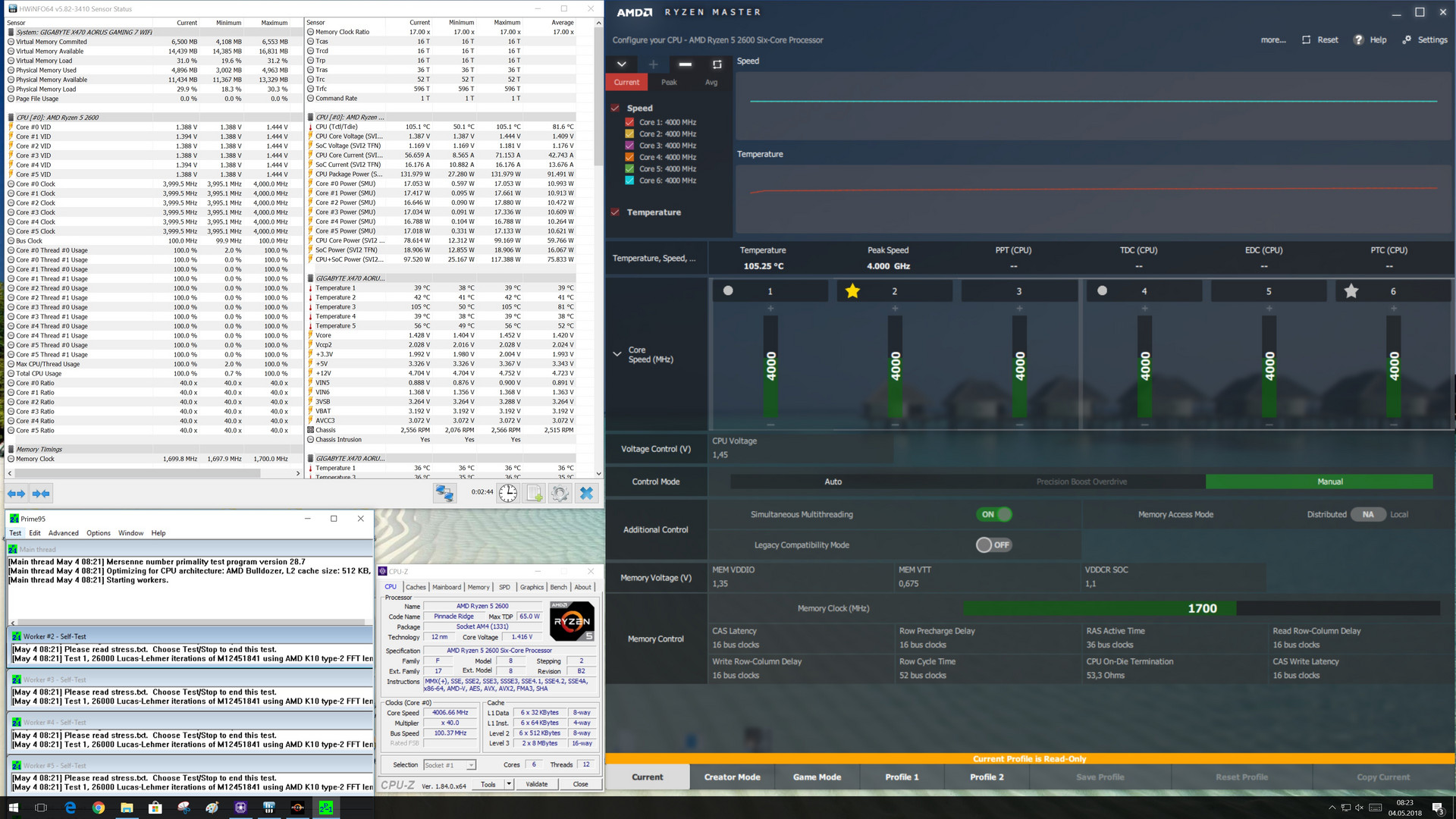This screenshot has width=1456, height=819.
Task: Show hidden tray icons chevron
Action: click(x=1332, y=808)
